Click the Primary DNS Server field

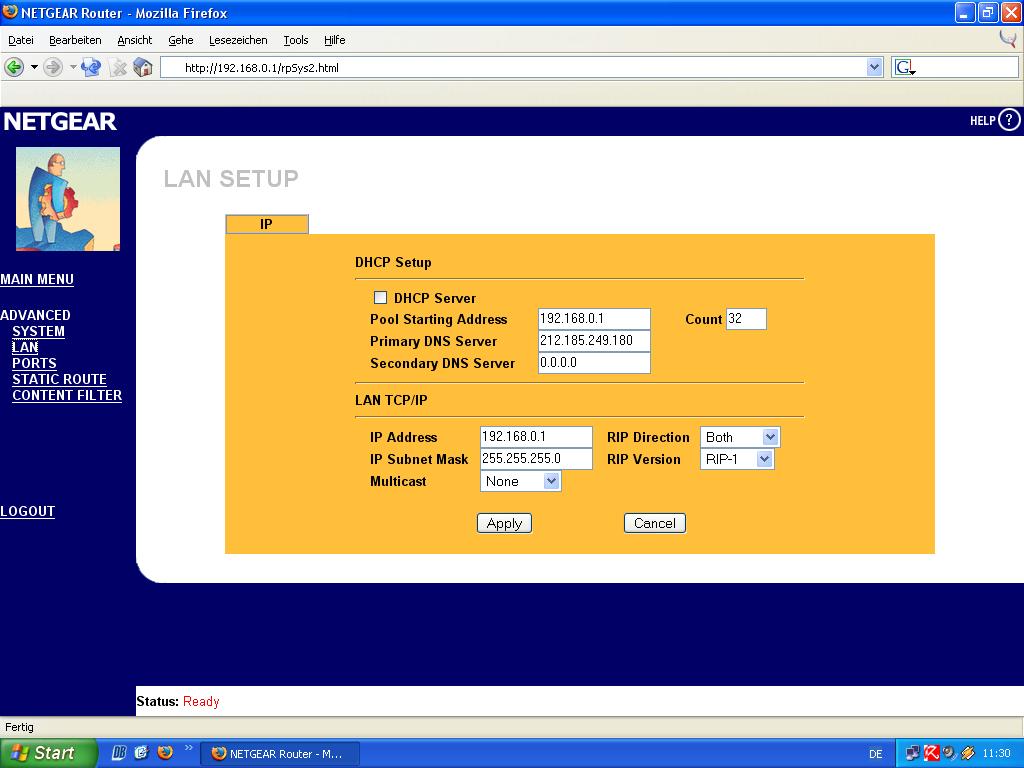coord(594,341)
